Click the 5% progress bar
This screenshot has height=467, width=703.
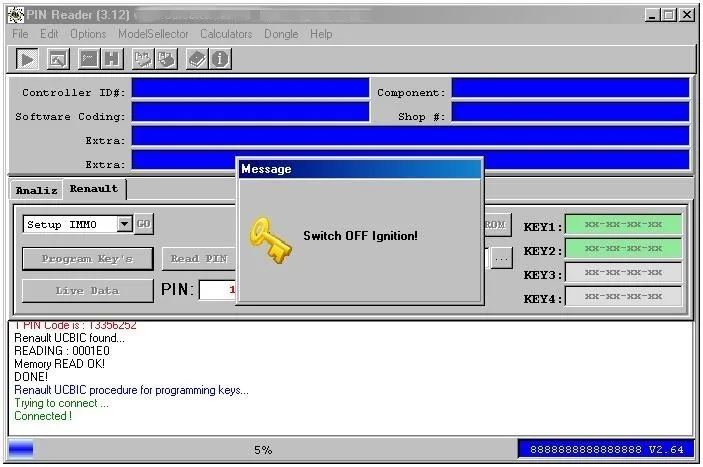point(262,450)
